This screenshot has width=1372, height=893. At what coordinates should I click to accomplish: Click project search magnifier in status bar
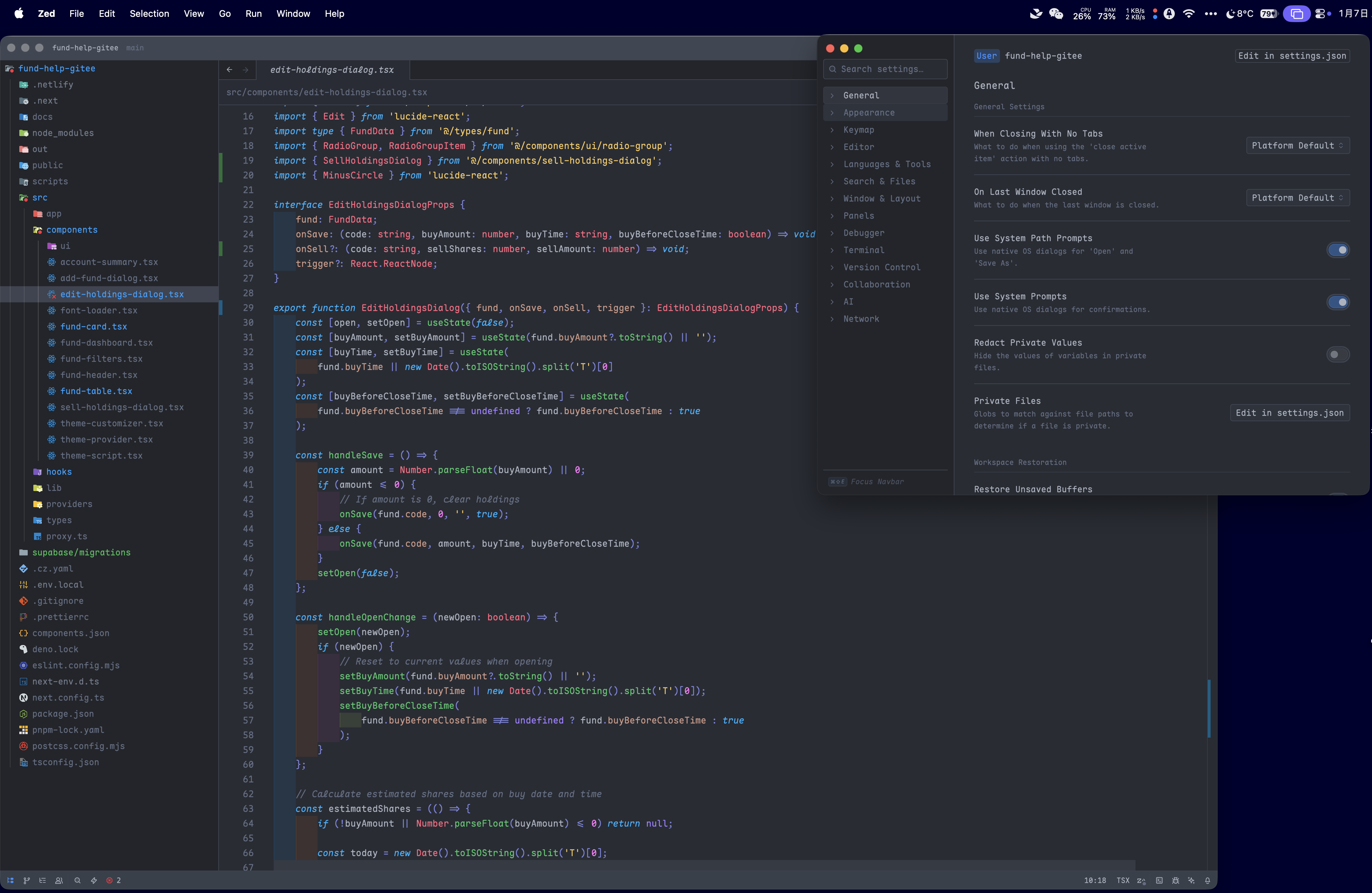77,880
